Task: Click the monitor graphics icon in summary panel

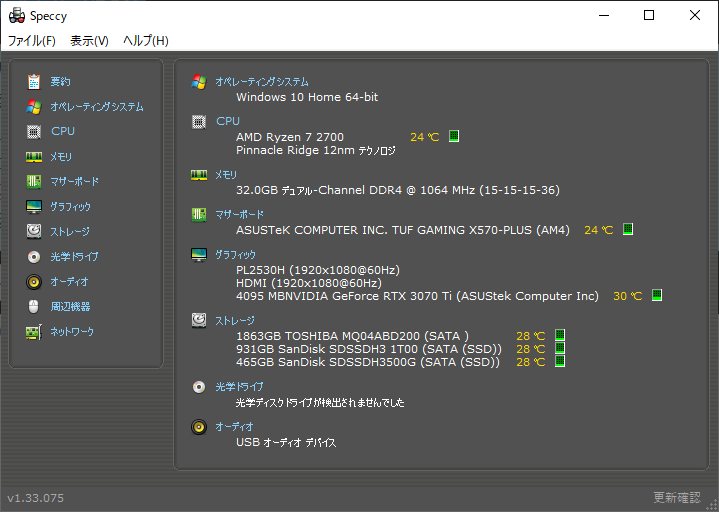Action: tap(199, 254)
